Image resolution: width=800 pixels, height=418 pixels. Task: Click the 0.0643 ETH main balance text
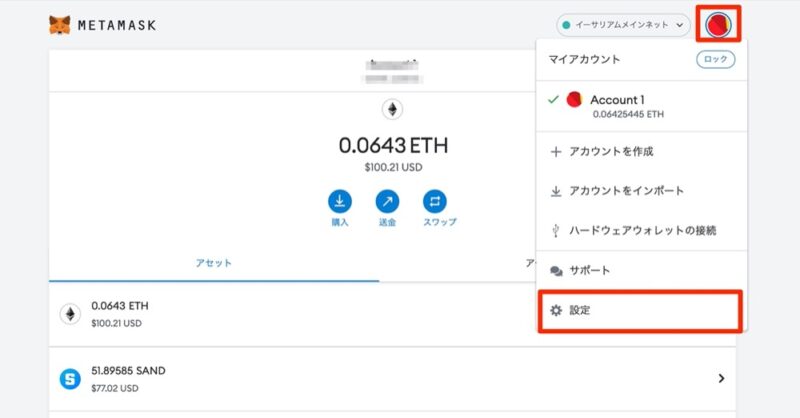coord(393,145)
